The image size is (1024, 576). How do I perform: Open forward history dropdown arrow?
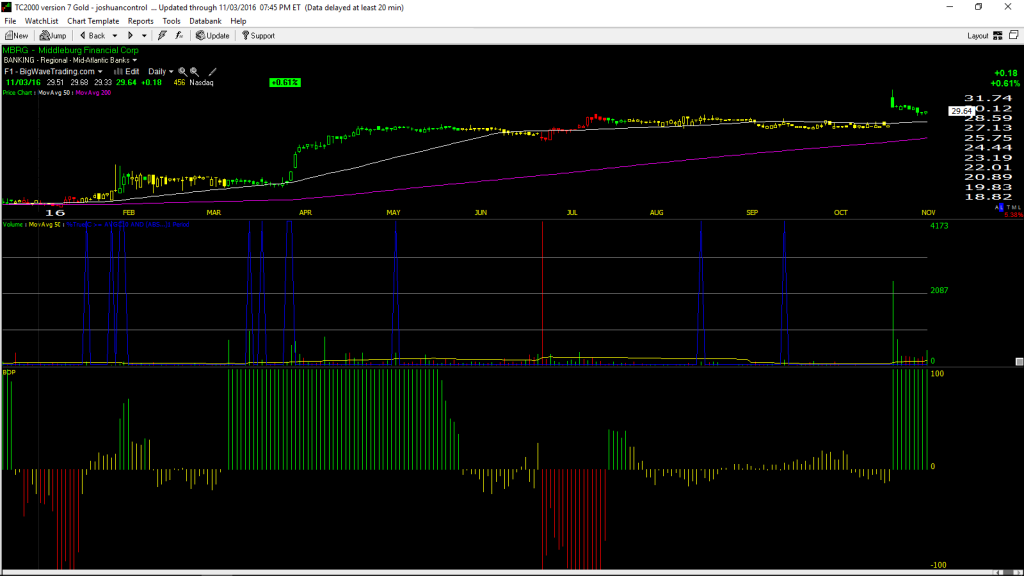(144, 36)
